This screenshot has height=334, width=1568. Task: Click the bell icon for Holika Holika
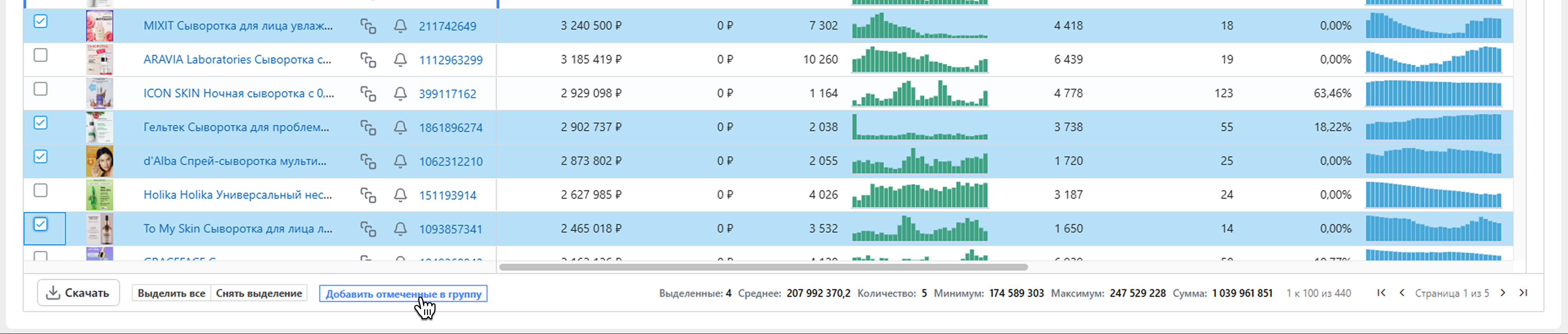[400, 195]
